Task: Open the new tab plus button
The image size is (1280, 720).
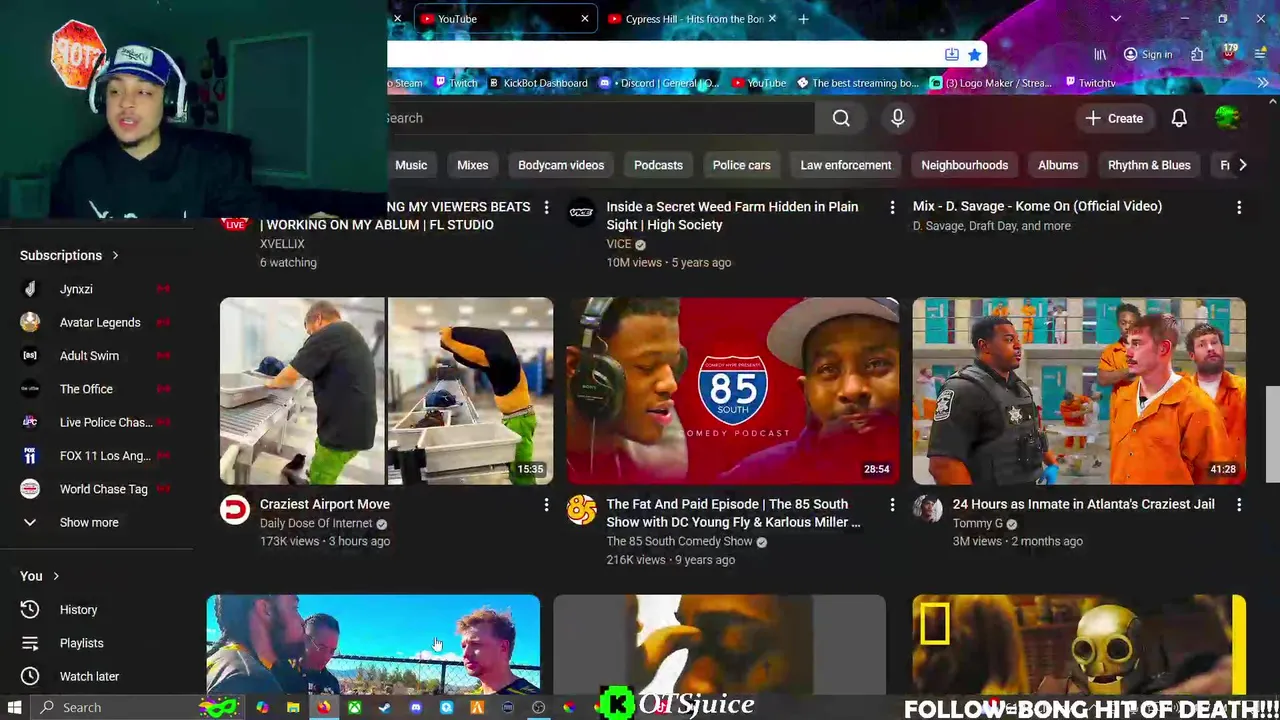Action: click(x=803, y=19)
